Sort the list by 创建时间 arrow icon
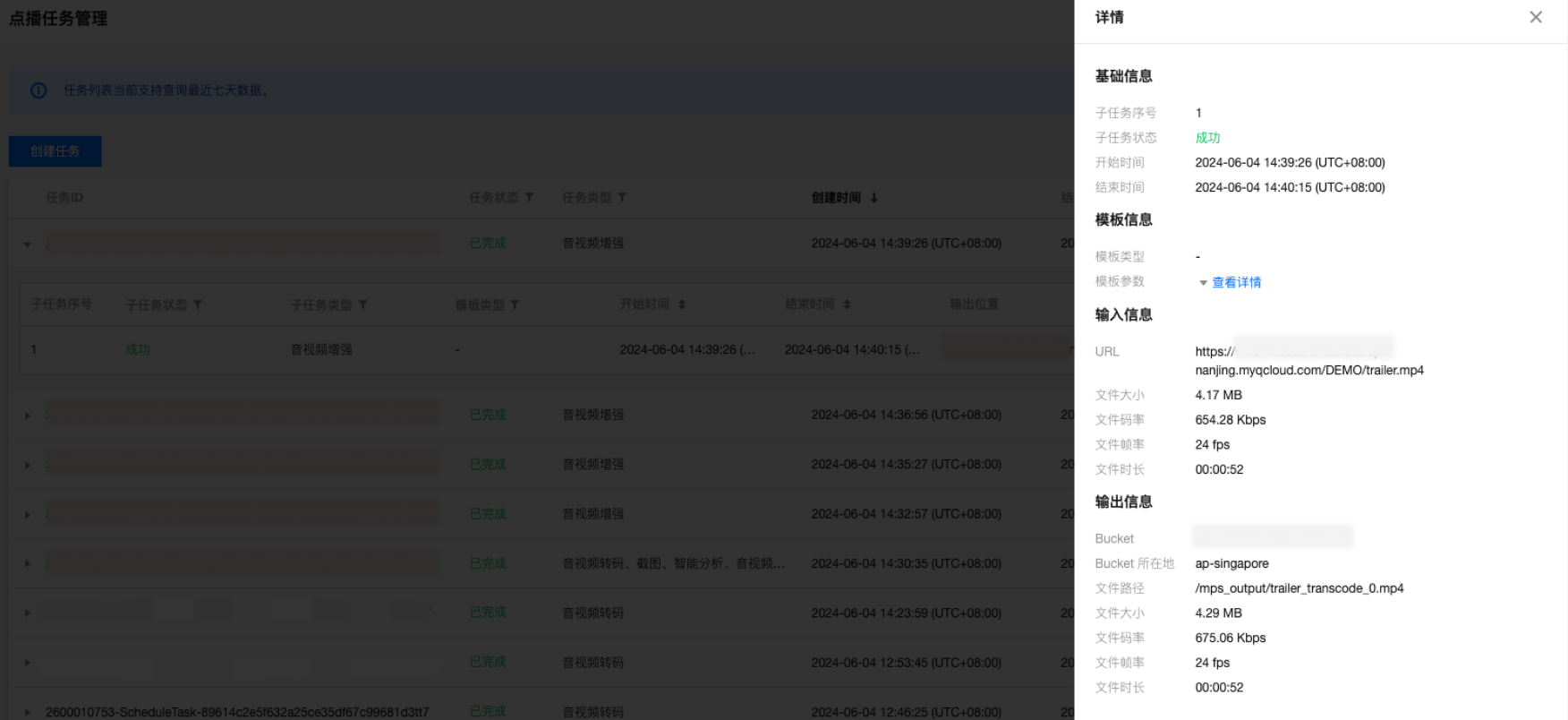 (x=874, y=197)
